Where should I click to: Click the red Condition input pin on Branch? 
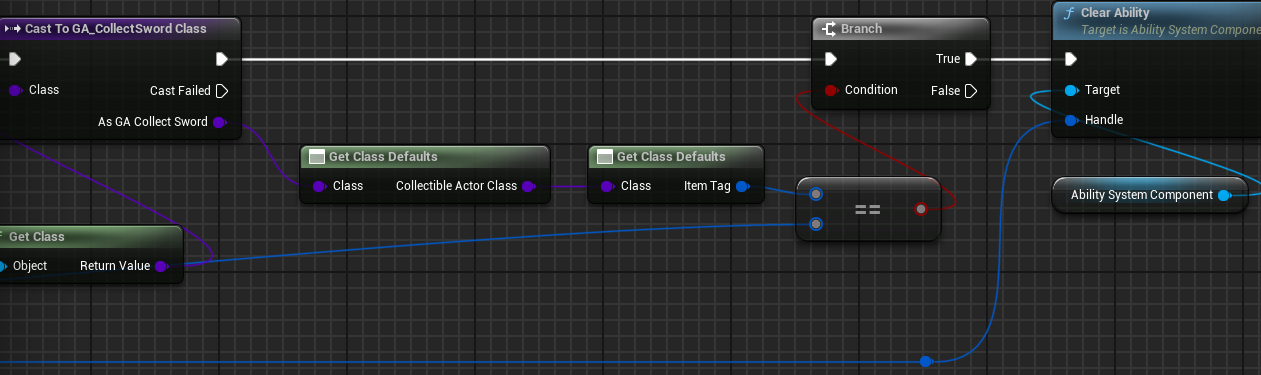coord(831,90)
